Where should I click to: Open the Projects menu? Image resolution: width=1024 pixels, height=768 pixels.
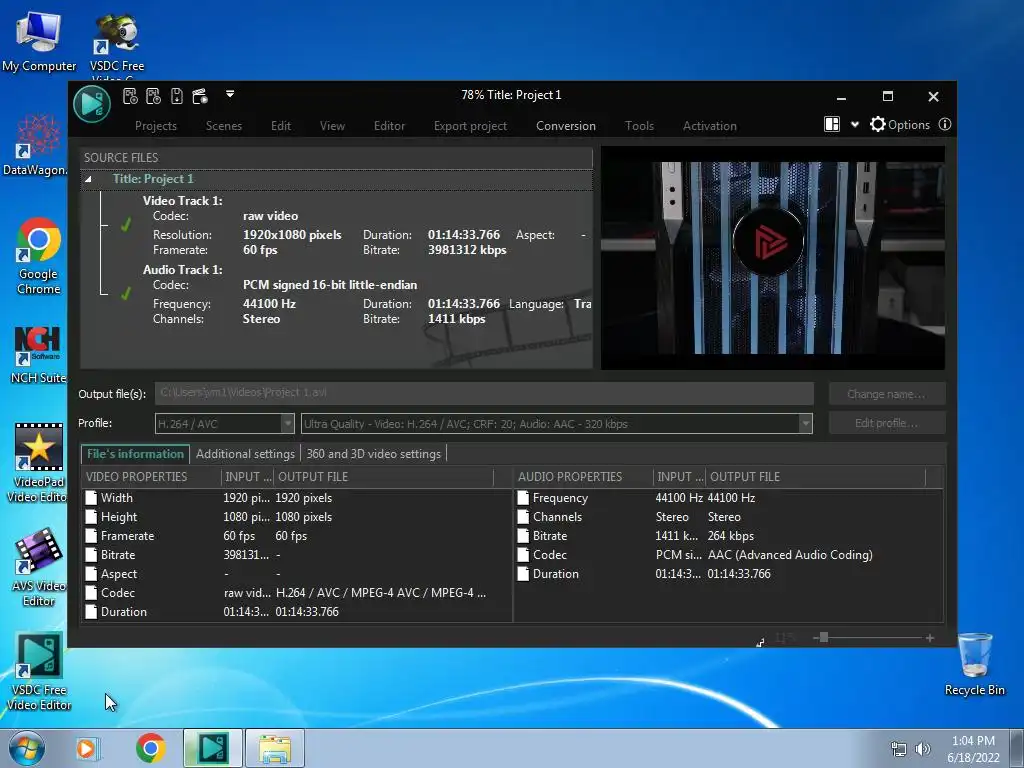(x=155, y=126)
